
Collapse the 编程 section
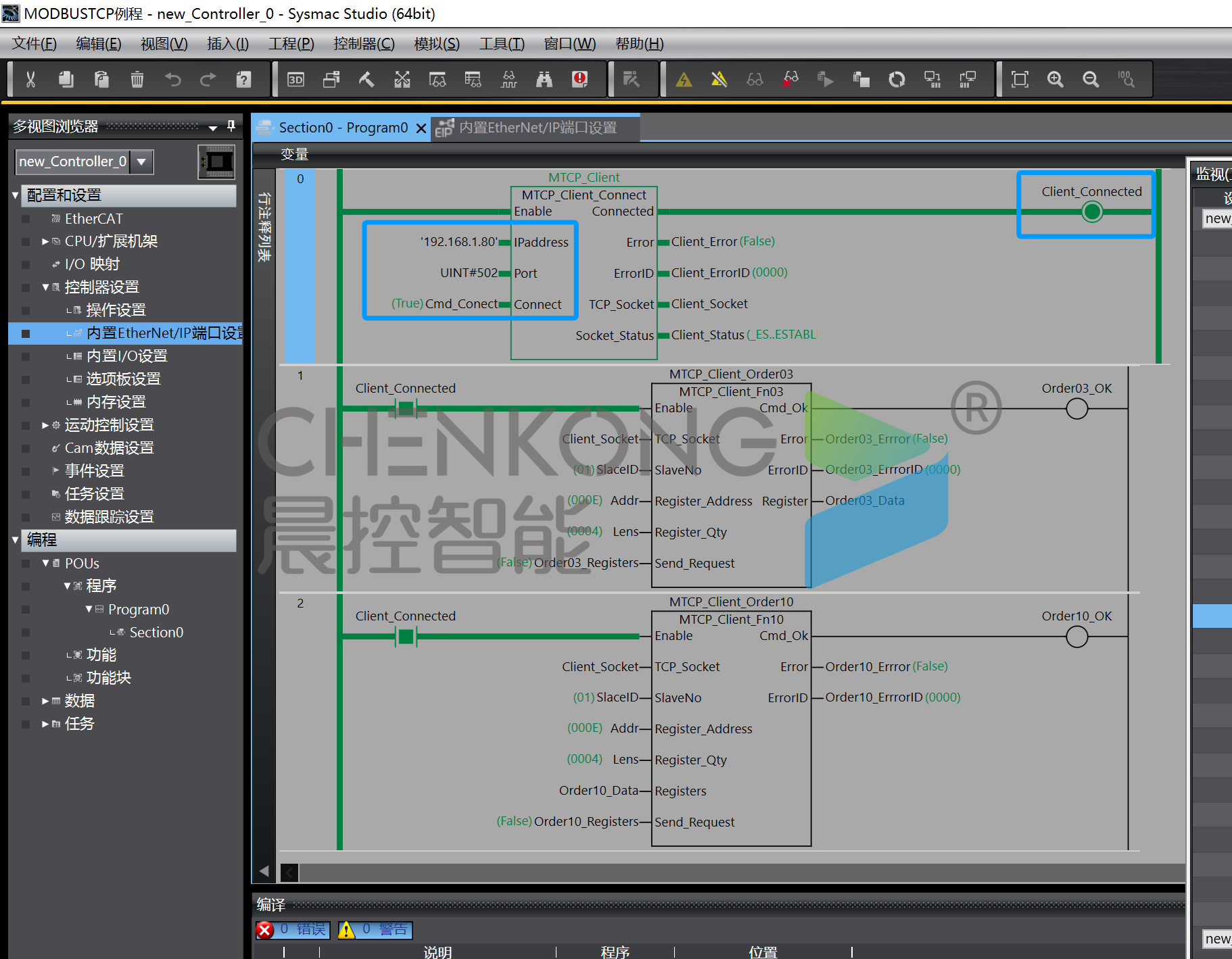coord(16,539)
